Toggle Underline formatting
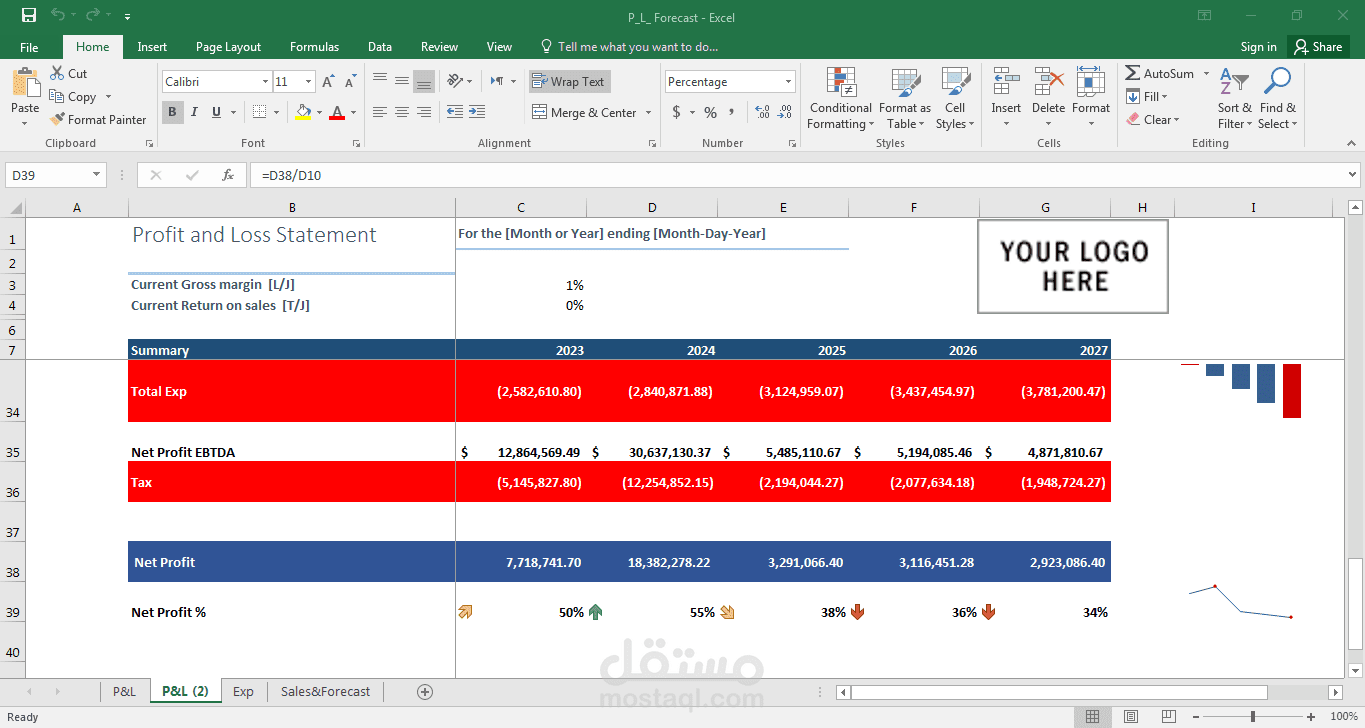Screen dimensions: 1365x728 216,112
